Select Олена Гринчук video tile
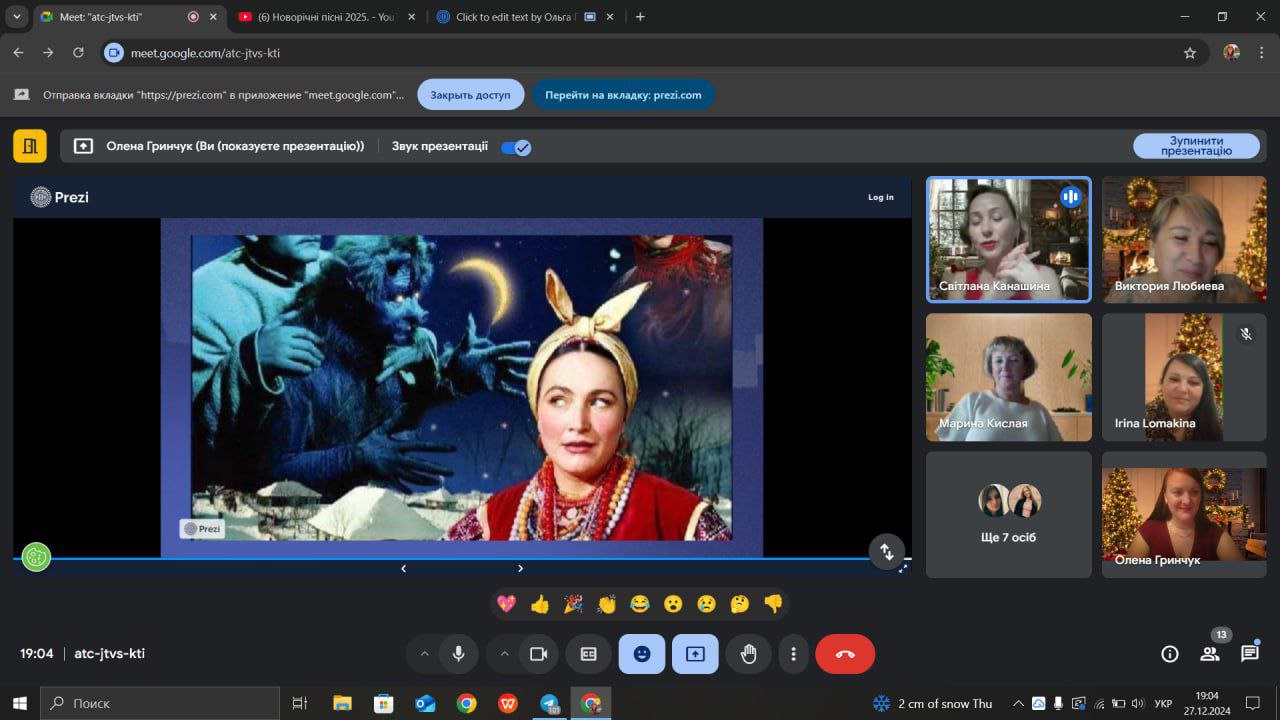This screenshot has height=720, width=1280. click(x=1184, y=514)
